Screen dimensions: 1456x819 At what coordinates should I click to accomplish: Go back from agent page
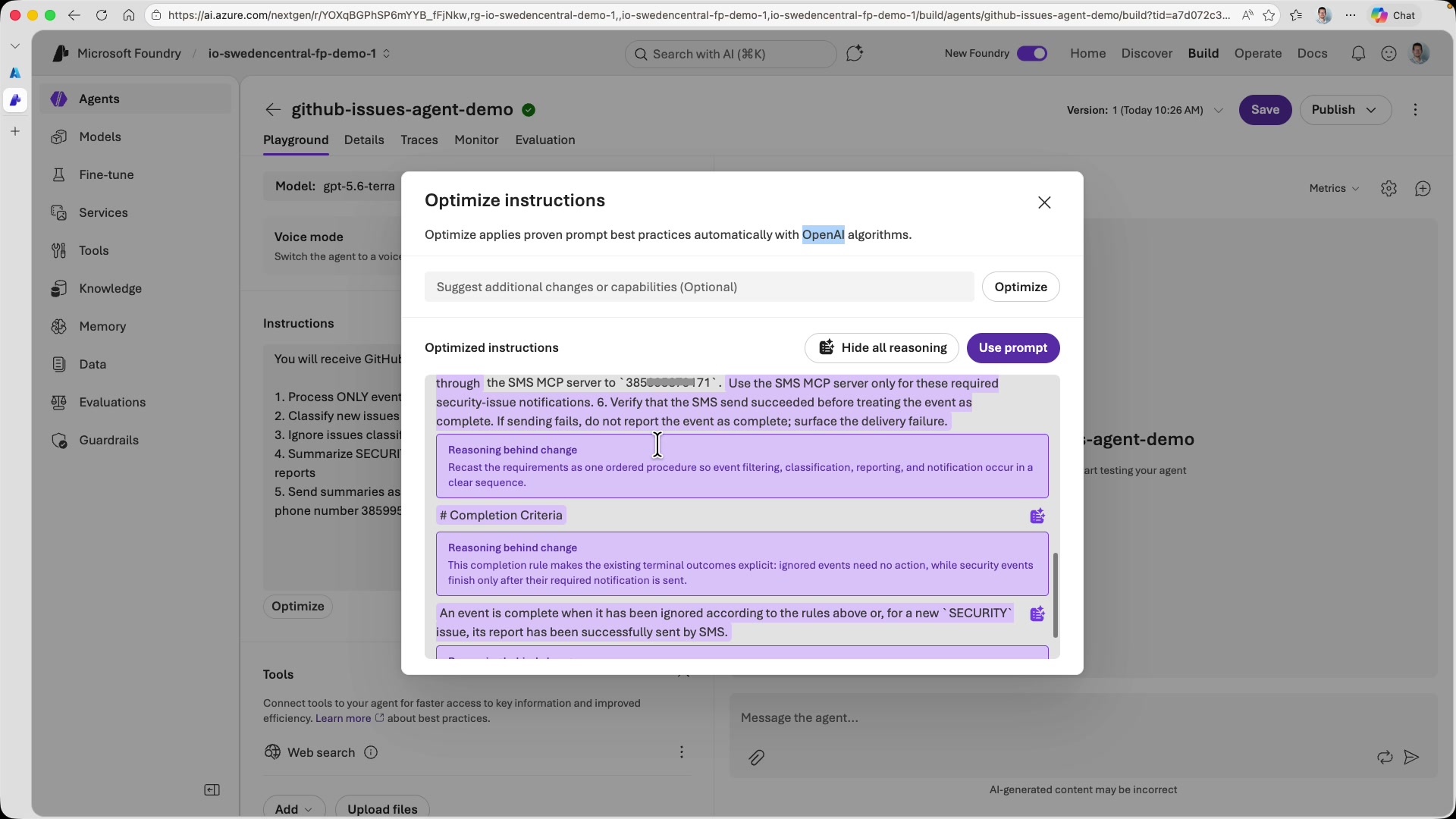[x=273, y=110]
